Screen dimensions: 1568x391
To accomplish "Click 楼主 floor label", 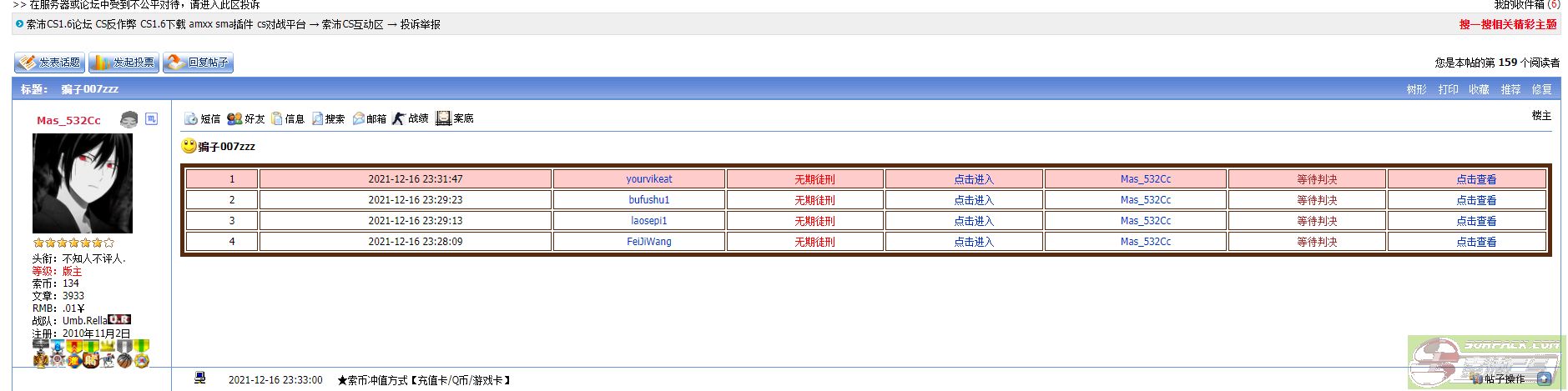I will pyautogui.click(x=1541, y=115).
